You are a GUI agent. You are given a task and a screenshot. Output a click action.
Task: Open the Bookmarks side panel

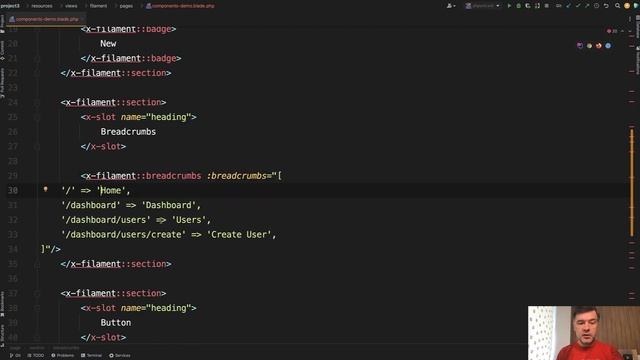pyautogui.click(x=2, y=304)
